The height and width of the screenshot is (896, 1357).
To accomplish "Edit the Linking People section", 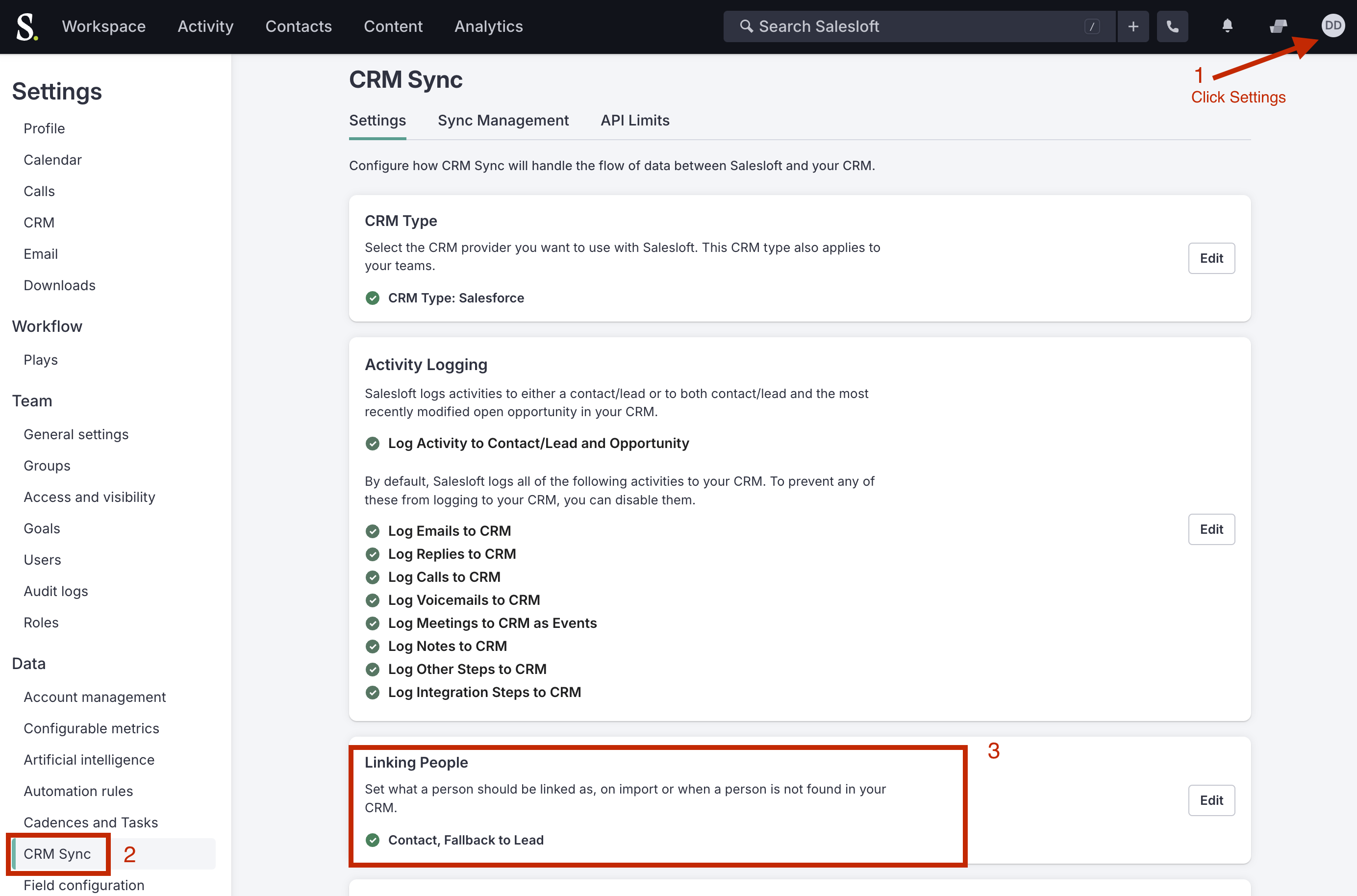I will click(x=1211, y=800).
